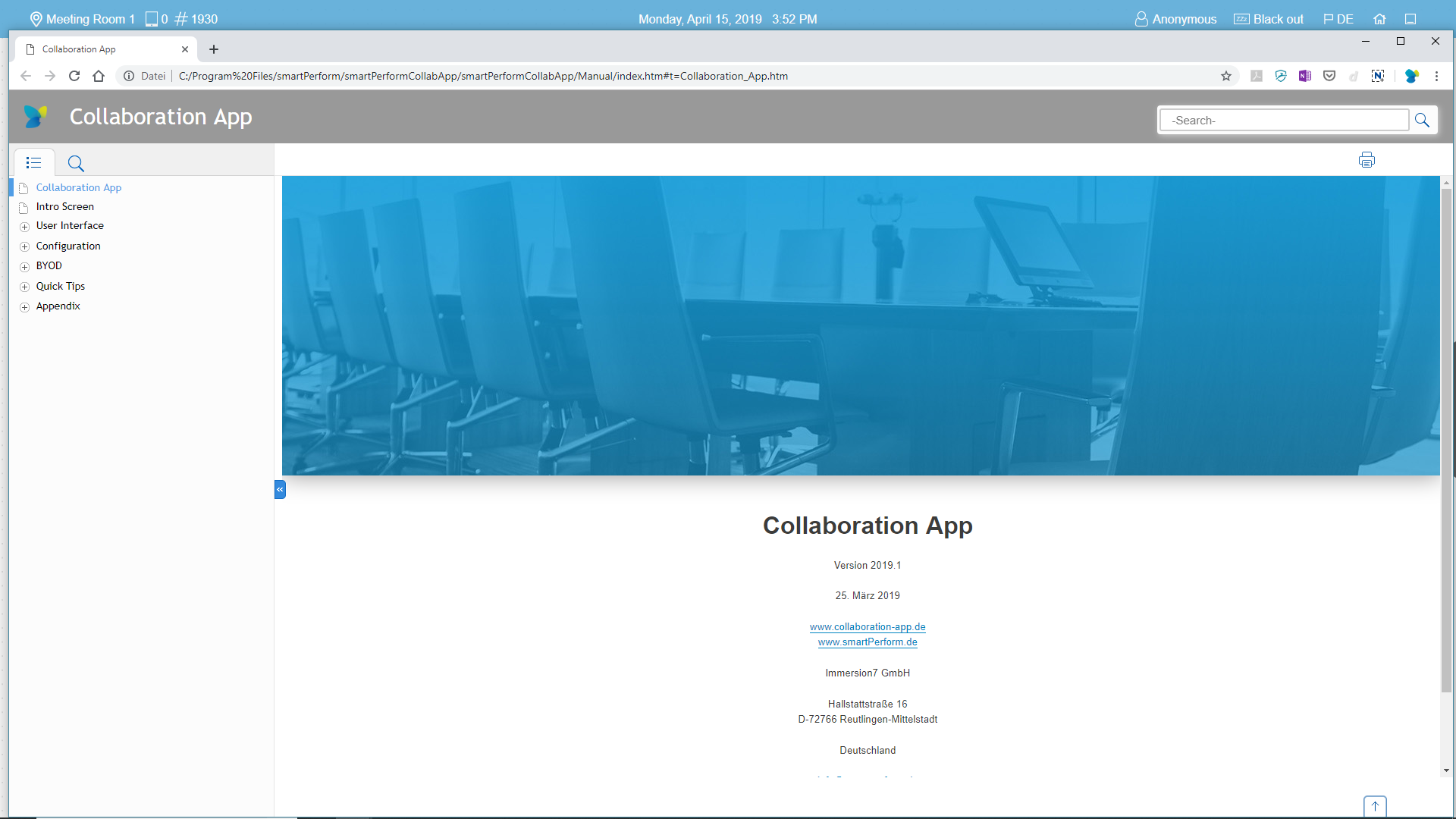The image size is (1456, 819).
Task: Jump to page top with arrow button
Action: tap(1375, 806)
